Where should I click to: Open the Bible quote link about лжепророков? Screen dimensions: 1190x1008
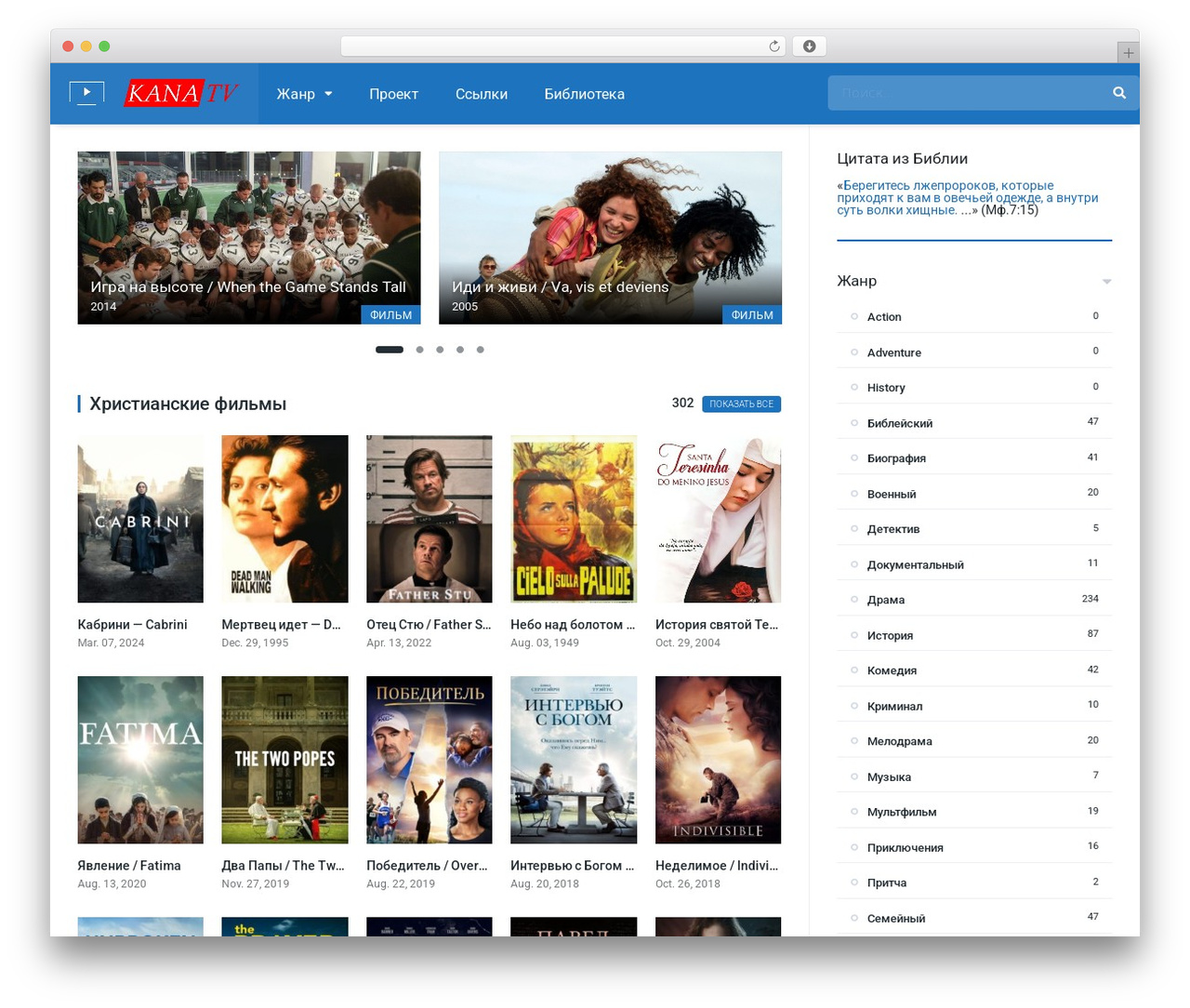coord(968,197)
